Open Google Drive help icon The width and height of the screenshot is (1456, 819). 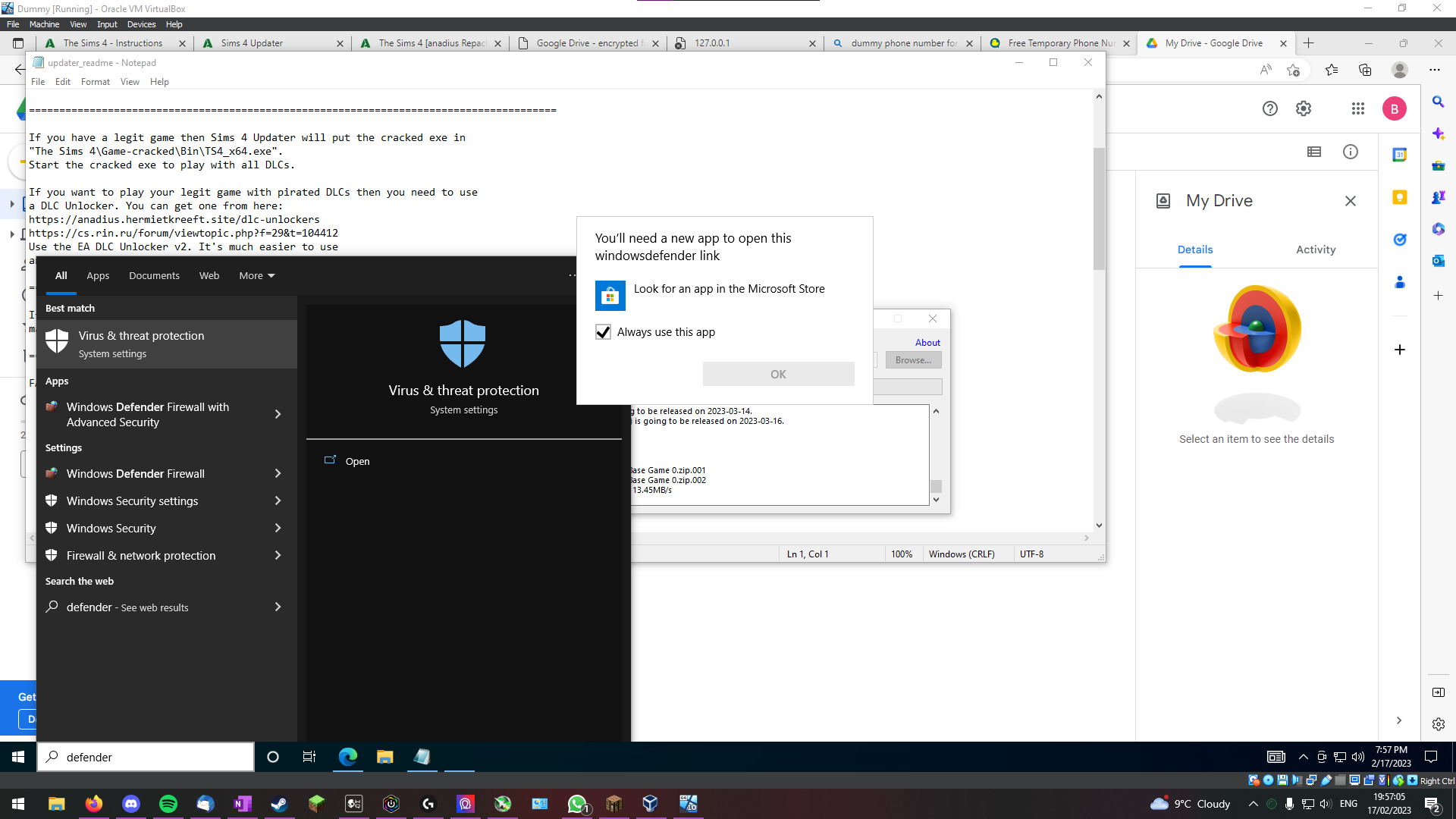(x=1270, y=108)
